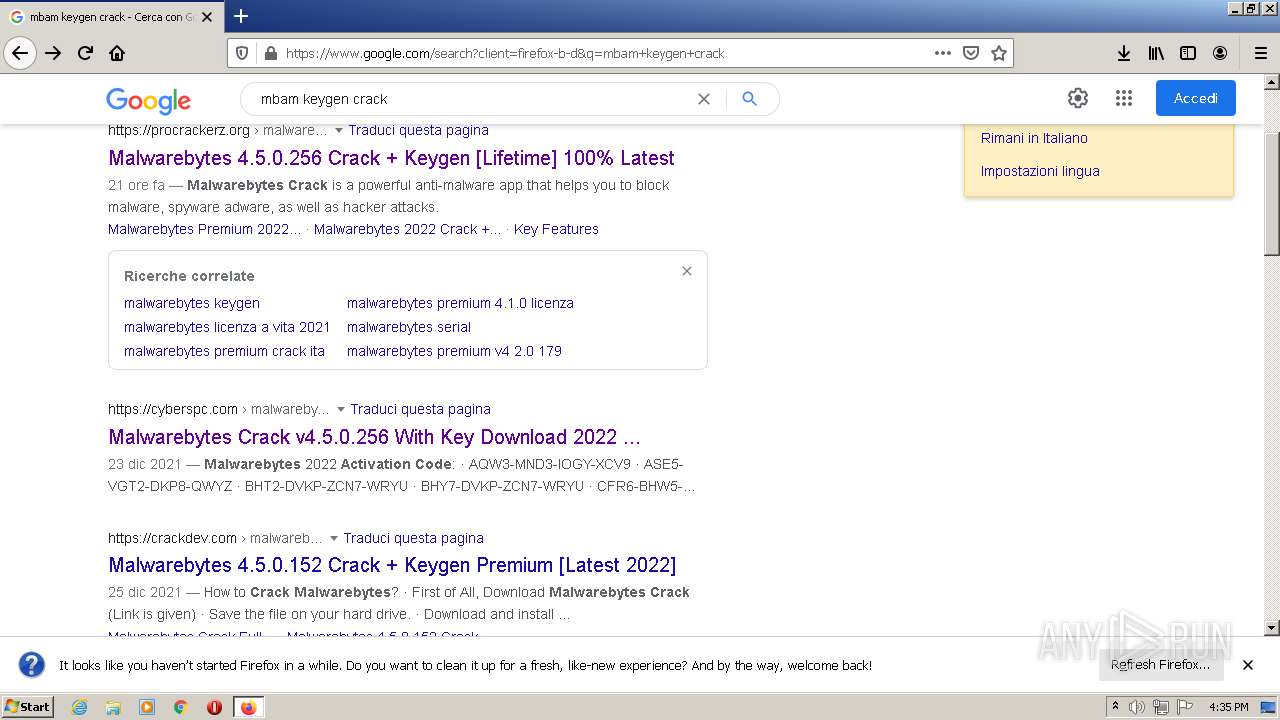Toggle the sidebar view
Screen dimensions: 1280x720
[x=1188, y=53]
